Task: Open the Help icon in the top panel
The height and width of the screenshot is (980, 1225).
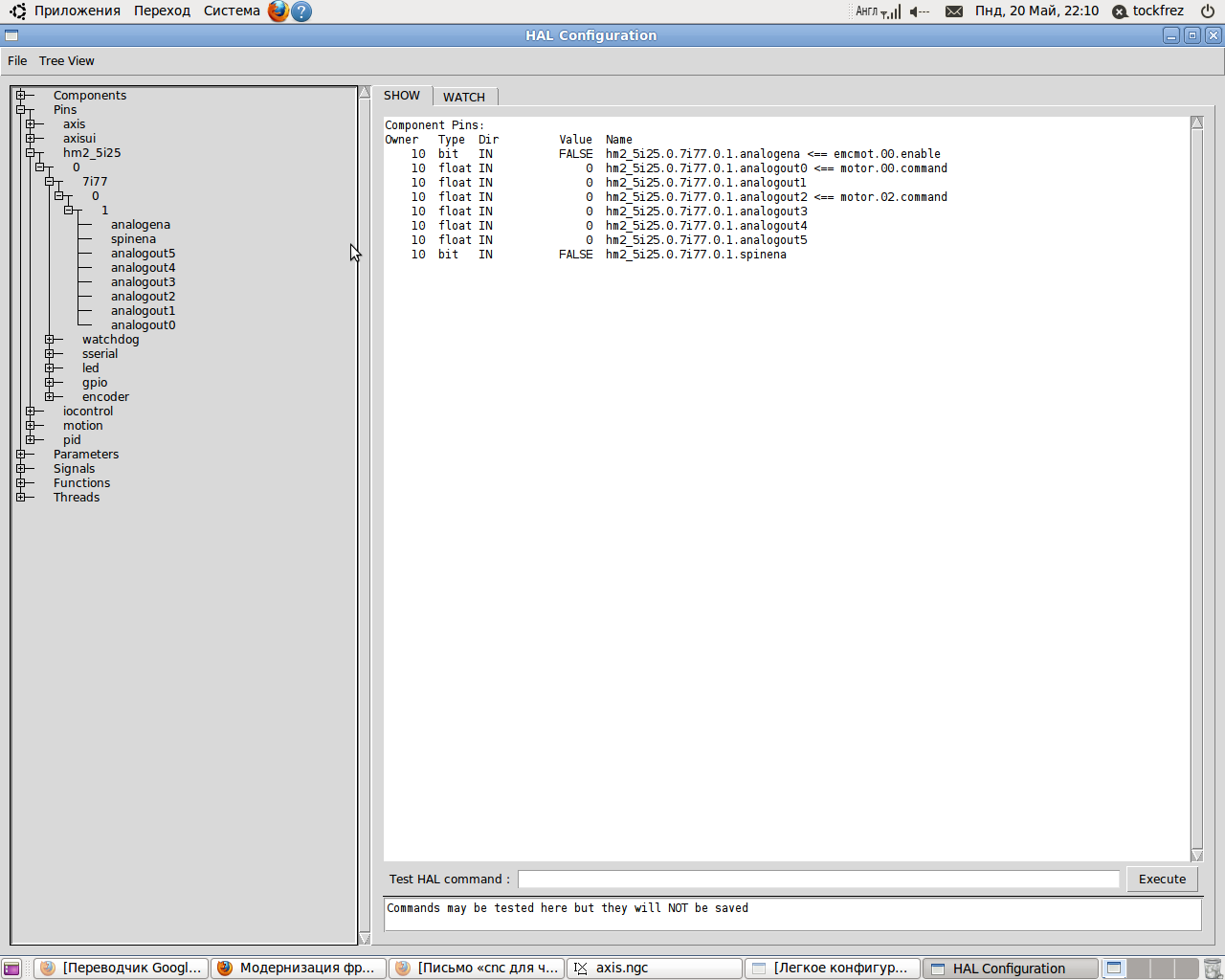Action: coord(301,11)
